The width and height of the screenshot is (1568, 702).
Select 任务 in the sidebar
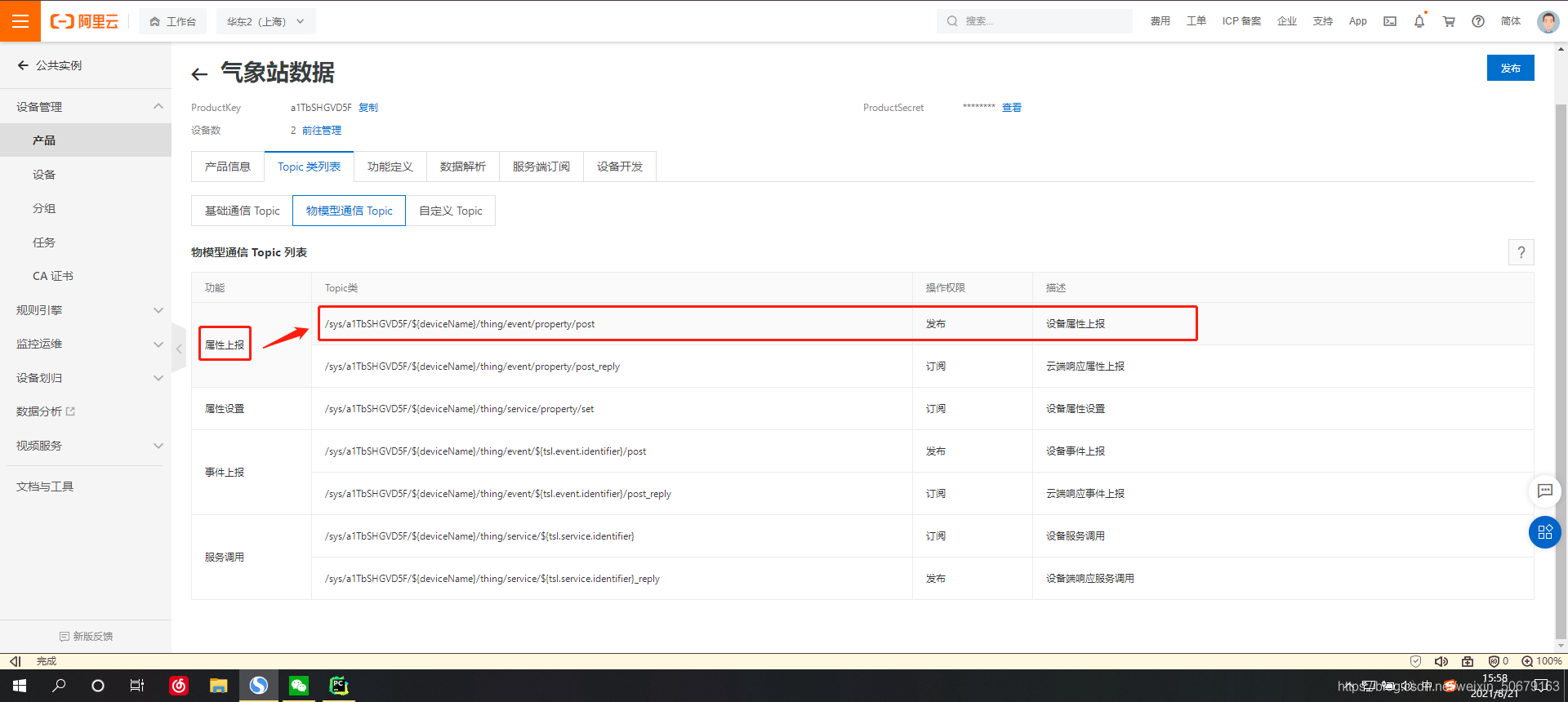86,242
